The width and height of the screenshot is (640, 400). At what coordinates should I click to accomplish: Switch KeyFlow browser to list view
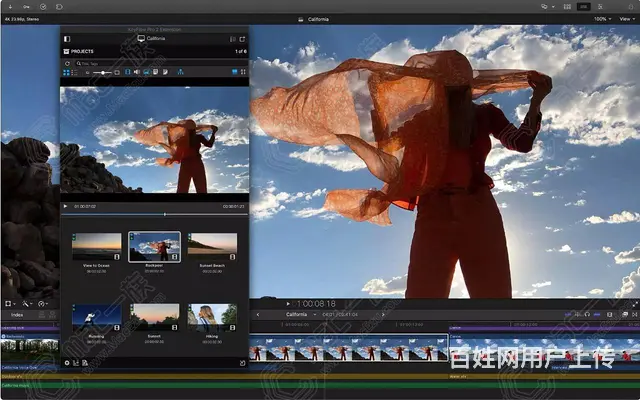76,73
